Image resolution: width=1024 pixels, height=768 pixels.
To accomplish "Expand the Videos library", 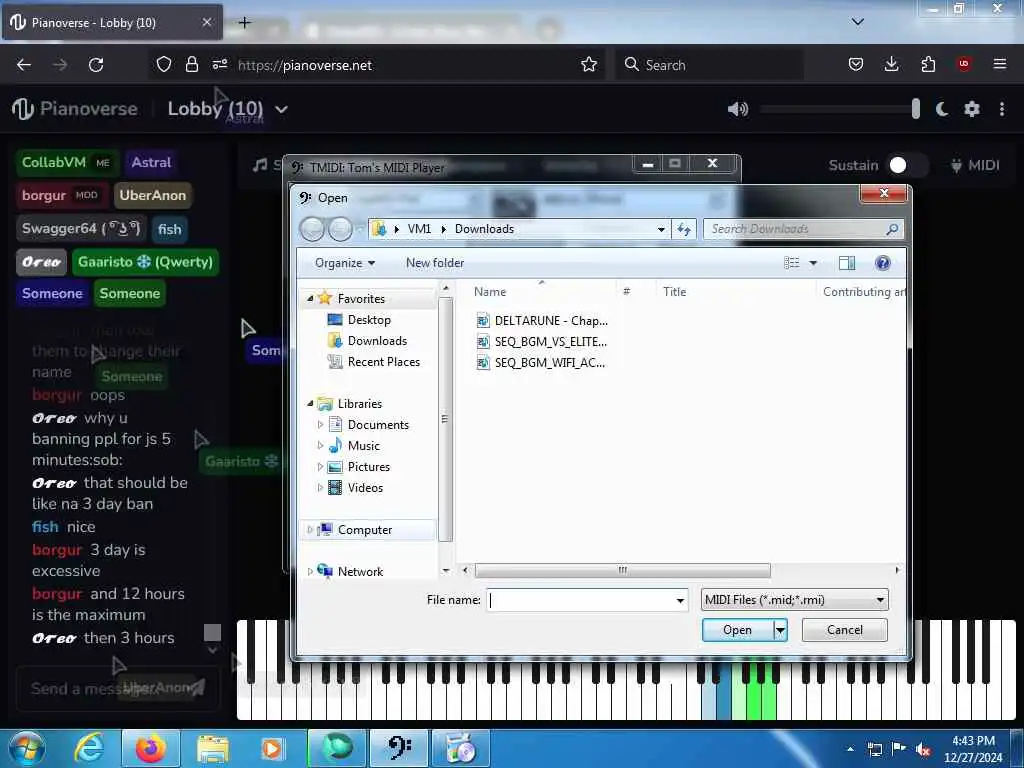I will (x=320, y=487).
